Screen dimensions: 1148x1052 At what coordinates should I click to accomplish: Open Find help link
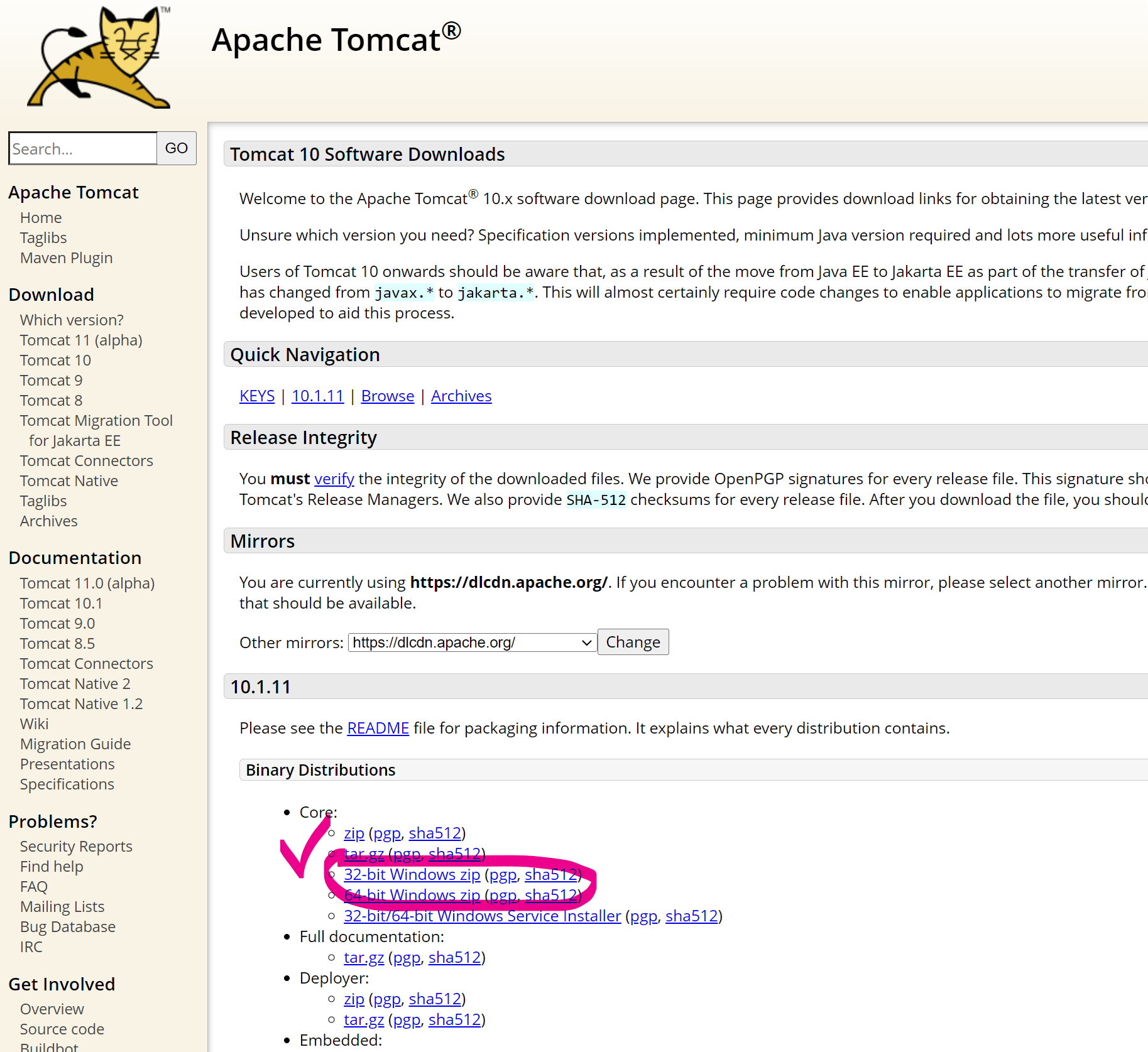tap(52, 866)
